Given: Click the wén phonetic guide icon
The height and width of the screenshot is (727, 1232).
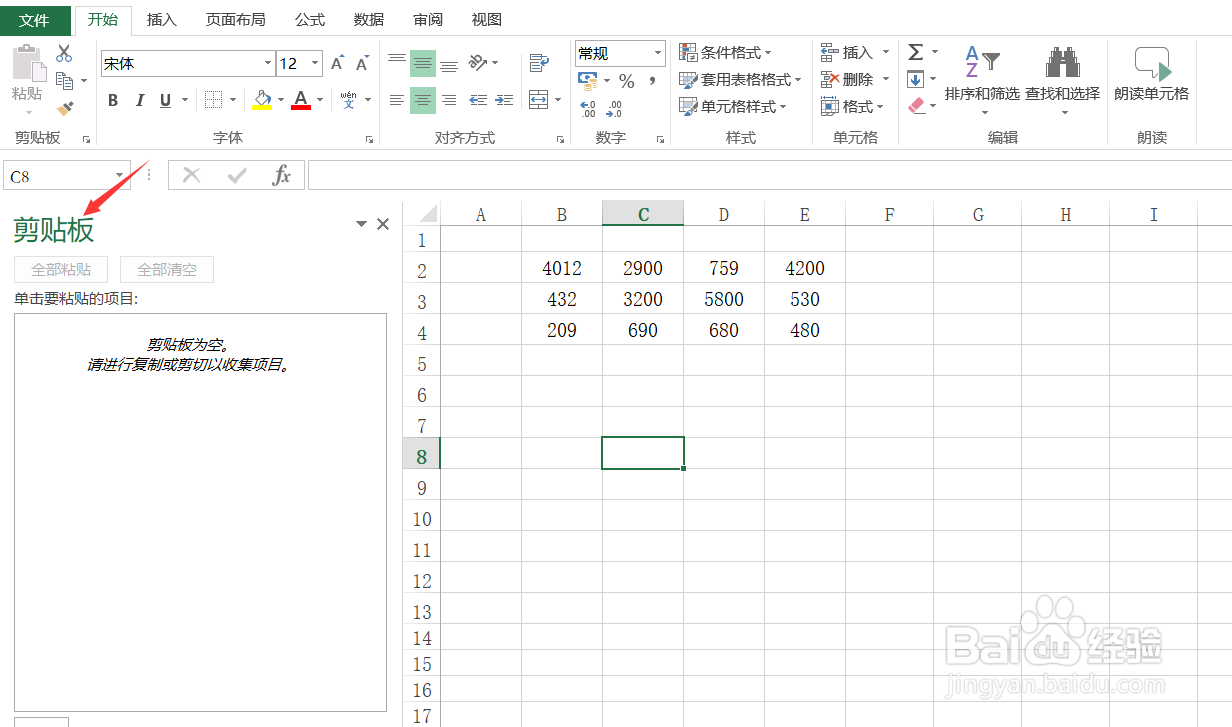Looking at the screenshot, I should click(x=348, y=100).
